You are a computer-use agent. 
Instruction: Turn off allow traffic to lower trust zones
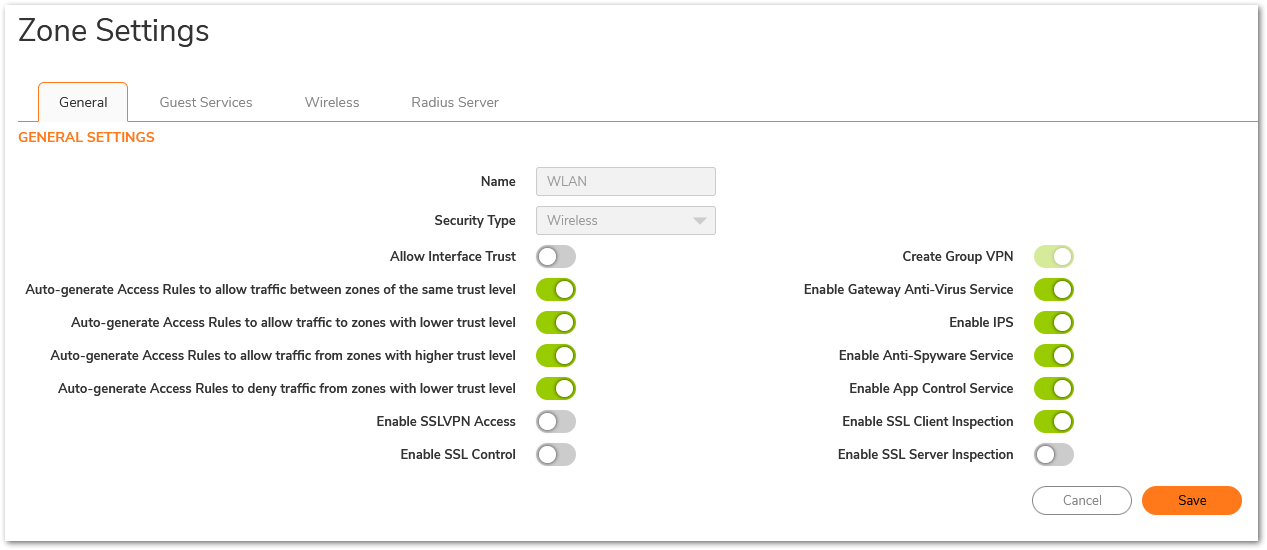coord(556,323)
